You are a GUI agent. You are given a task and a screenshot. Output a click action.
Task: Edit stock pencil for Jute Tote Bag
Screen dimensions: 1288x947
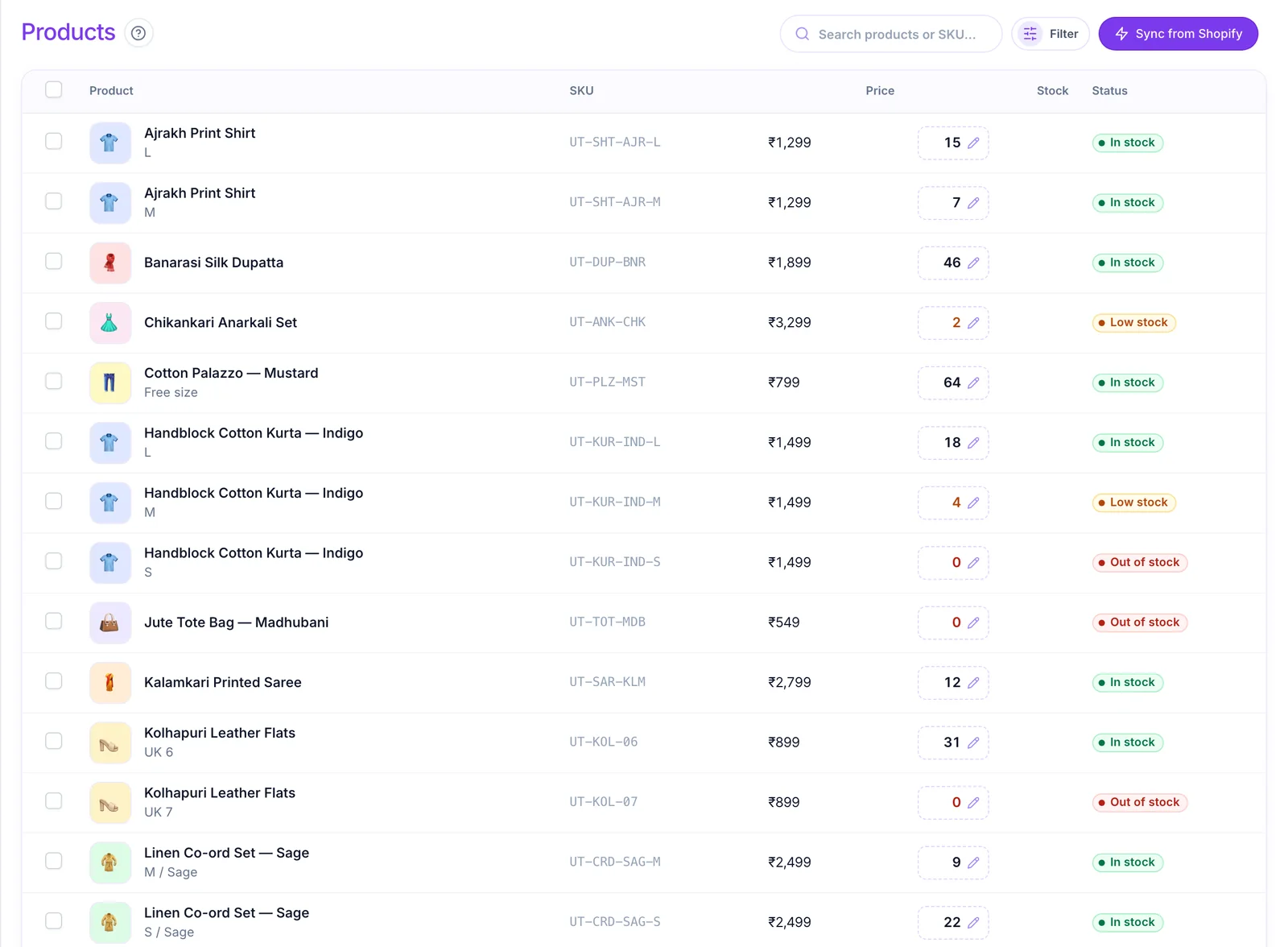(x=973, y=622)
